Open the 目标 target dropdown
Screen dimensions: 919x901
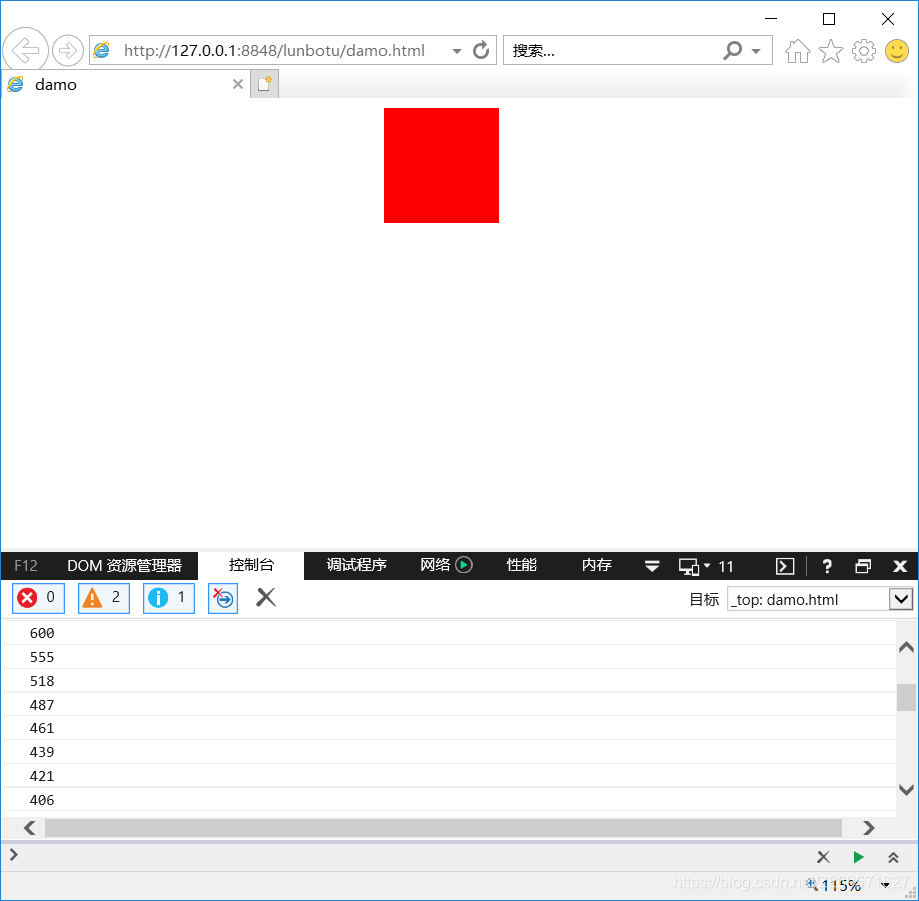click(x=819, y=599)
